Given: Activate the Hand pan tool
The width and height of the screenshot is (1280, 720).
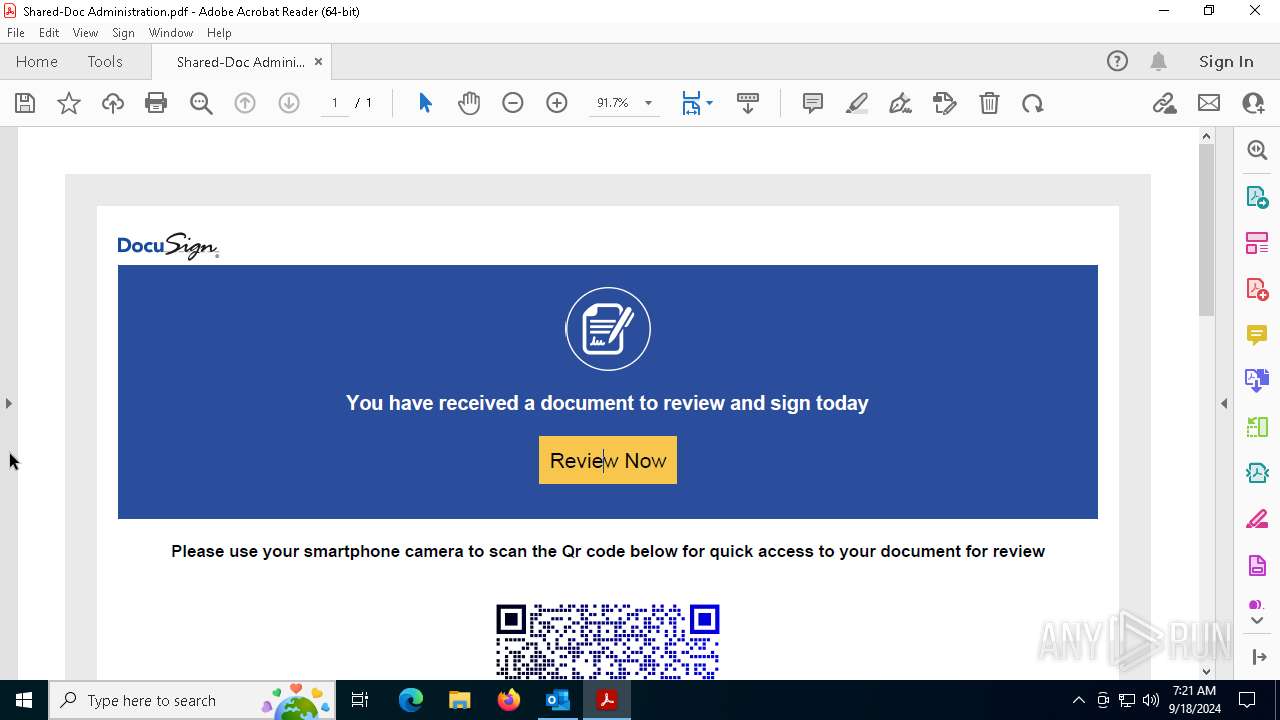Looking at the screenshot, I should pyautogui.click(x=469, y=103).
